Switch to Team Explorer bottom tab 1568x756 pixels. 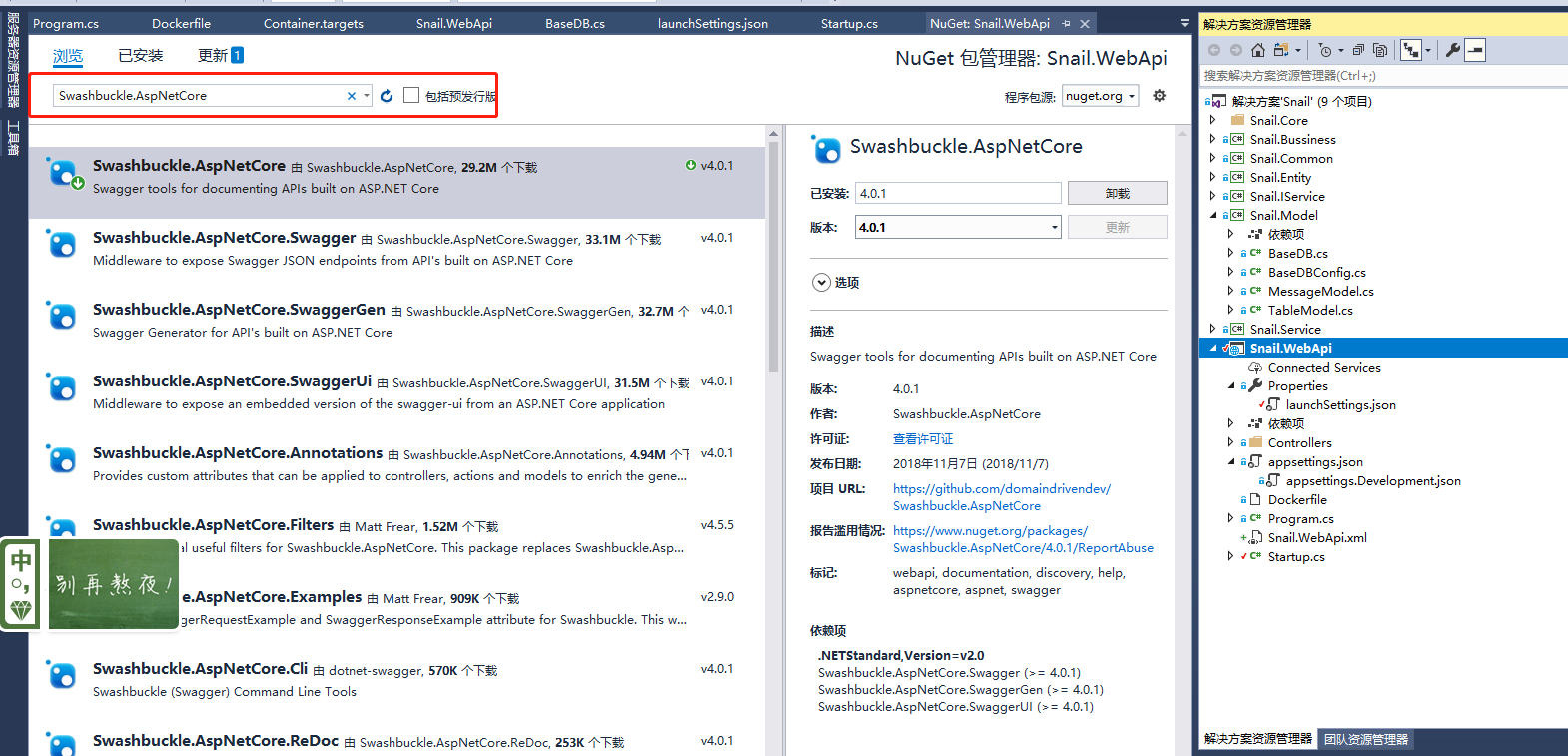pyautogui.click(x=1366, y=740)
